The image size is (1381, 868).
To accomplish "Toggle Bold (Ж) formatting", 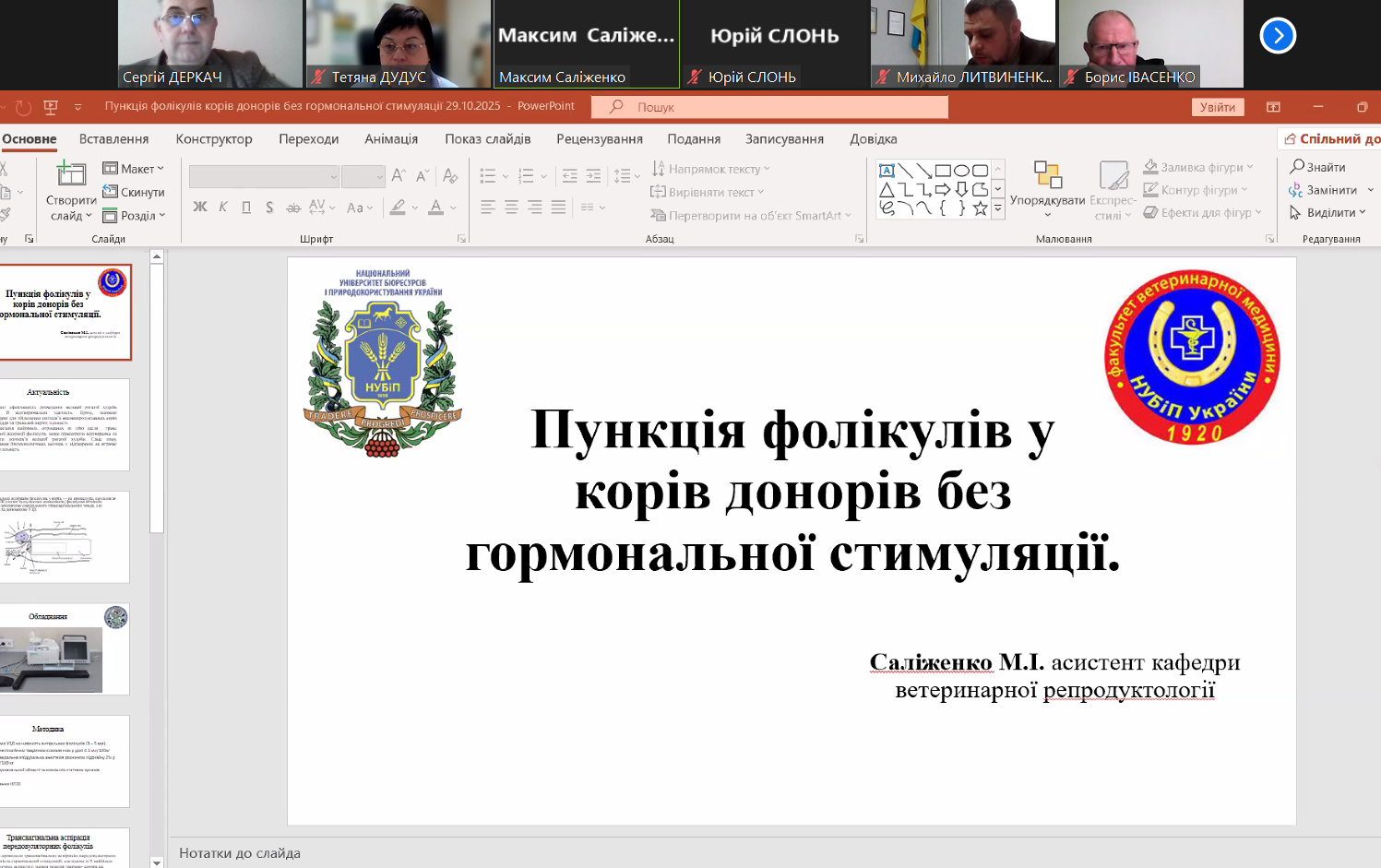I will click(x=199, y=208).
